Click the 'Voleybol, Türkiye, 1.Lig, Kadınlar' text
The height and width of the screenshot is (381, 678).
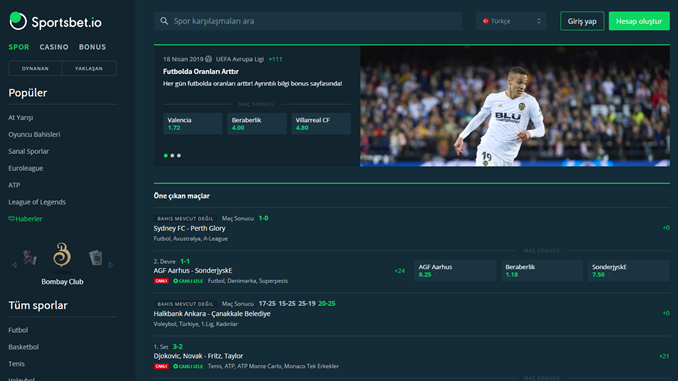pyautogui.click(x=195, y=324)
